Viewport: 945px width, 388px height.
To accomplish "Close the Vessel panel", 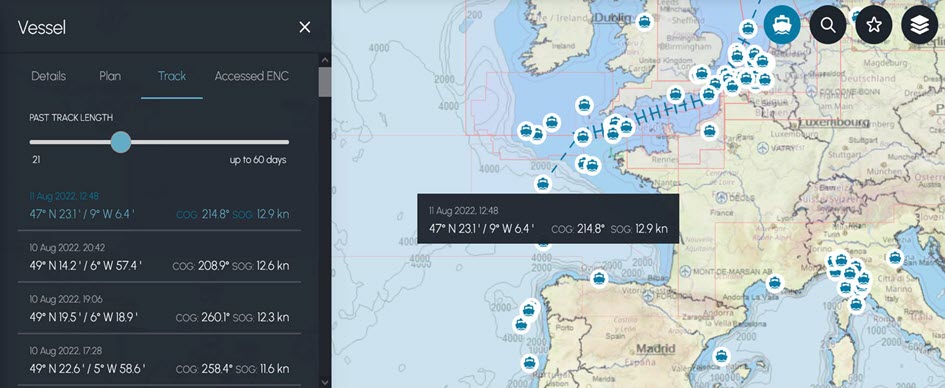I will coord(305,27).
